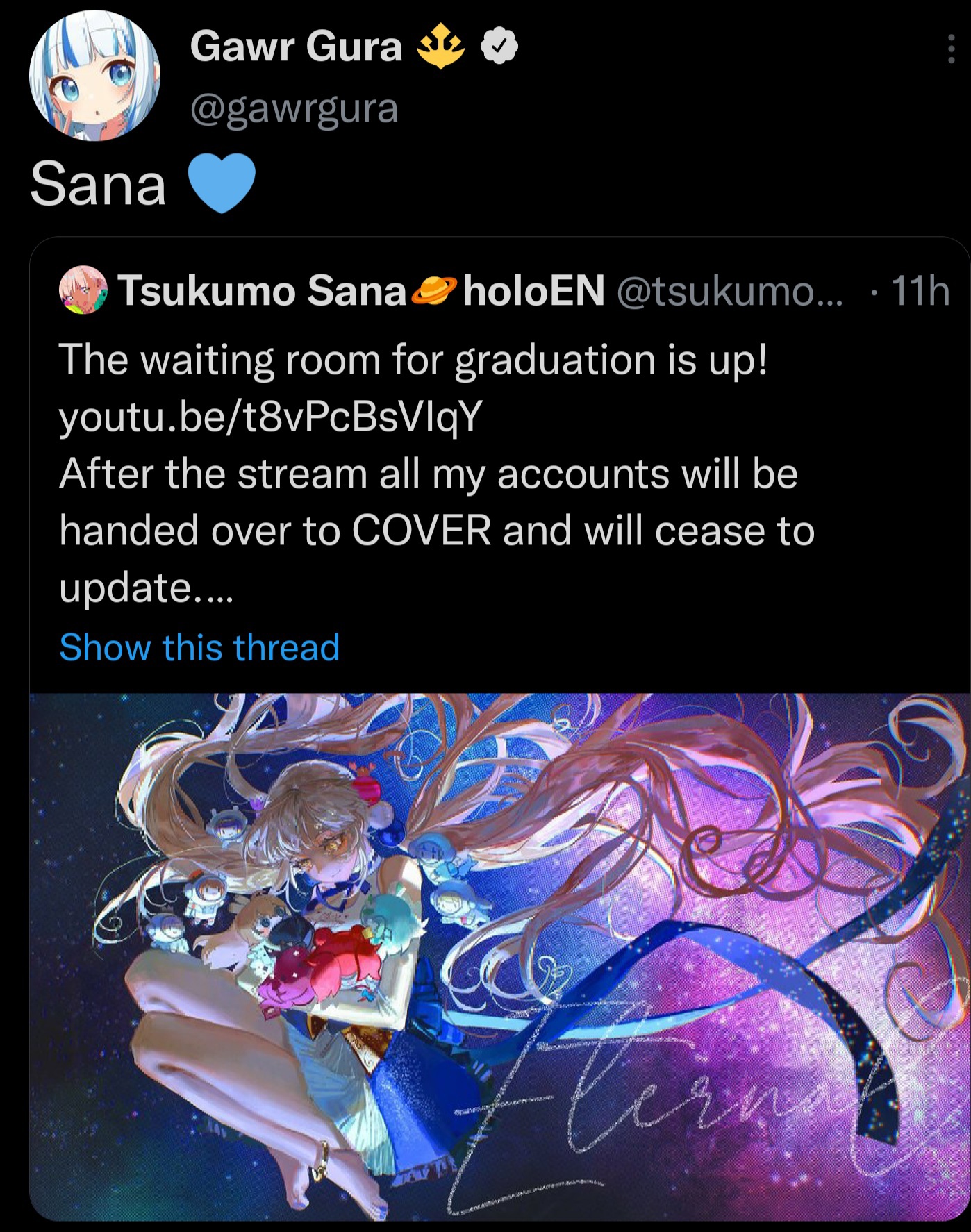Tap the three-dot more options menu

(951, 49)
